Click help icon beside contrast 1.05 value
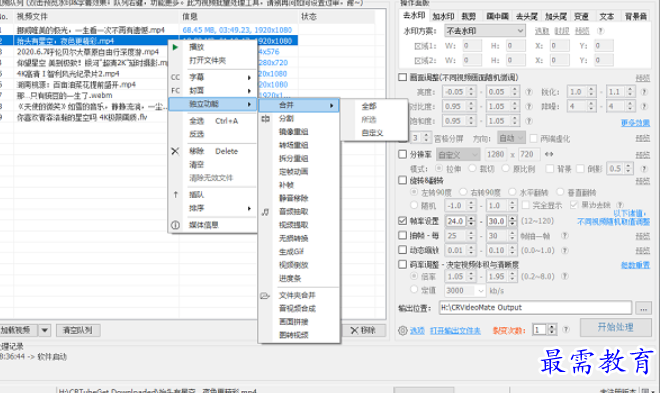Viewport: 662px width, 393px height. coord(528,106)
